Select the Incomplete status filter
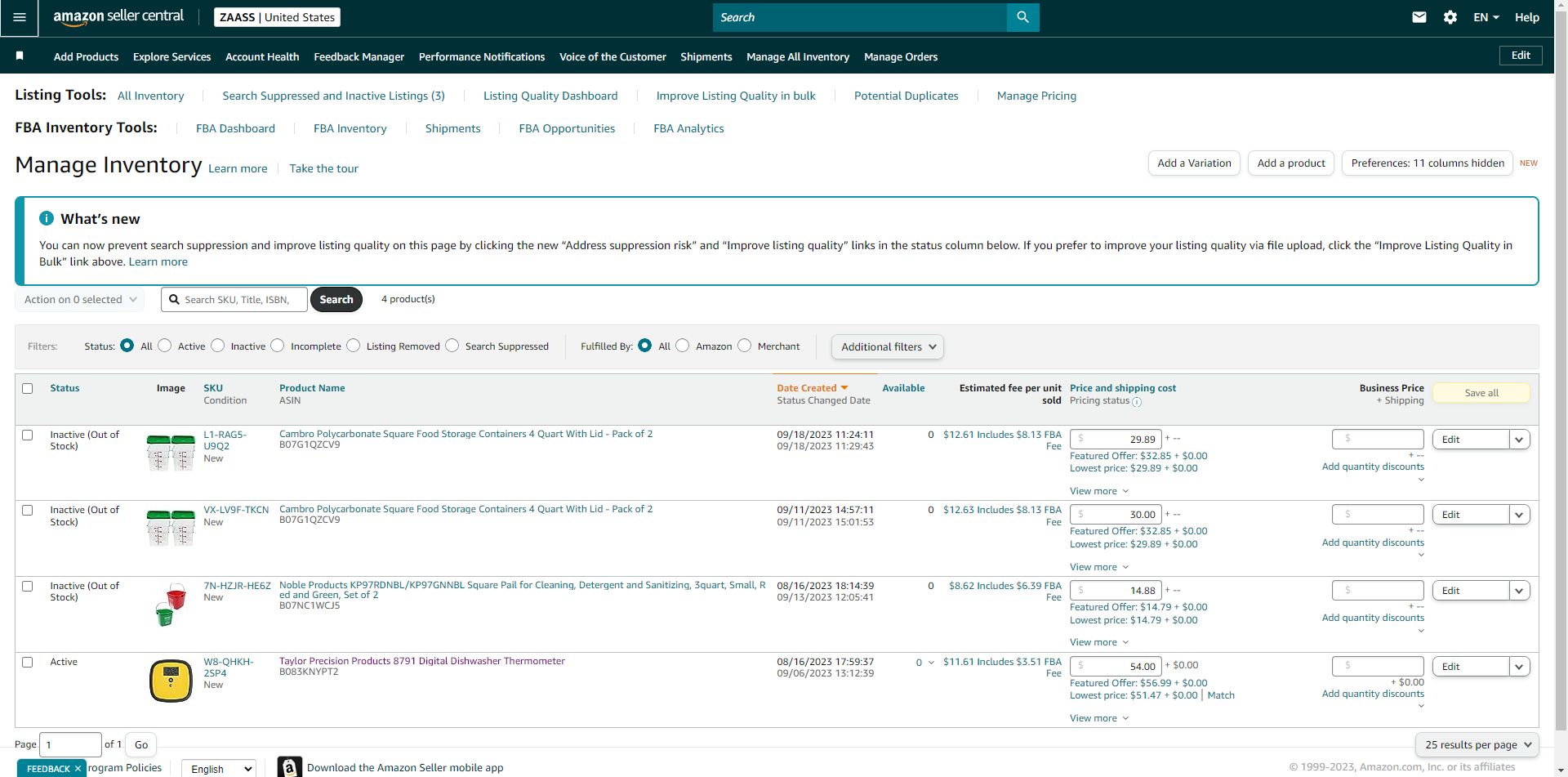This screenshot has height=777, width=1568. (x=278, y=346)
